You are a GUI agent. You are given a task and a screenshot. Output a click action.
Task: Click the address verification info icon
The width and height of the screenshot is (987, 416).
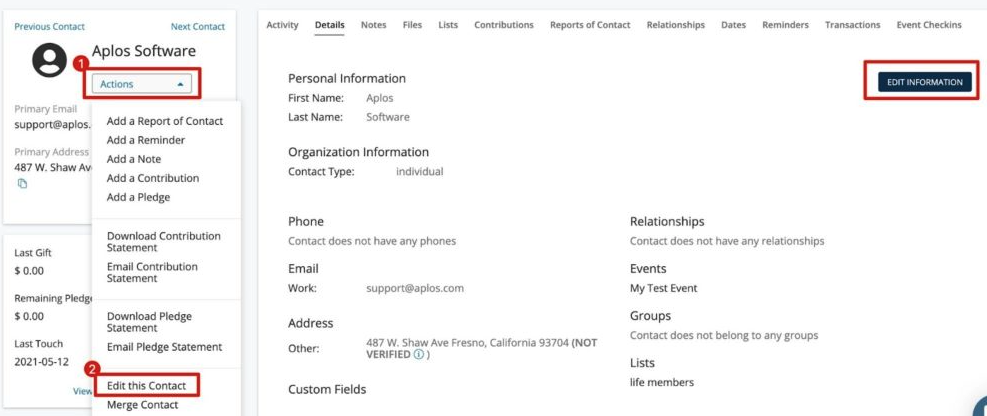419,355
